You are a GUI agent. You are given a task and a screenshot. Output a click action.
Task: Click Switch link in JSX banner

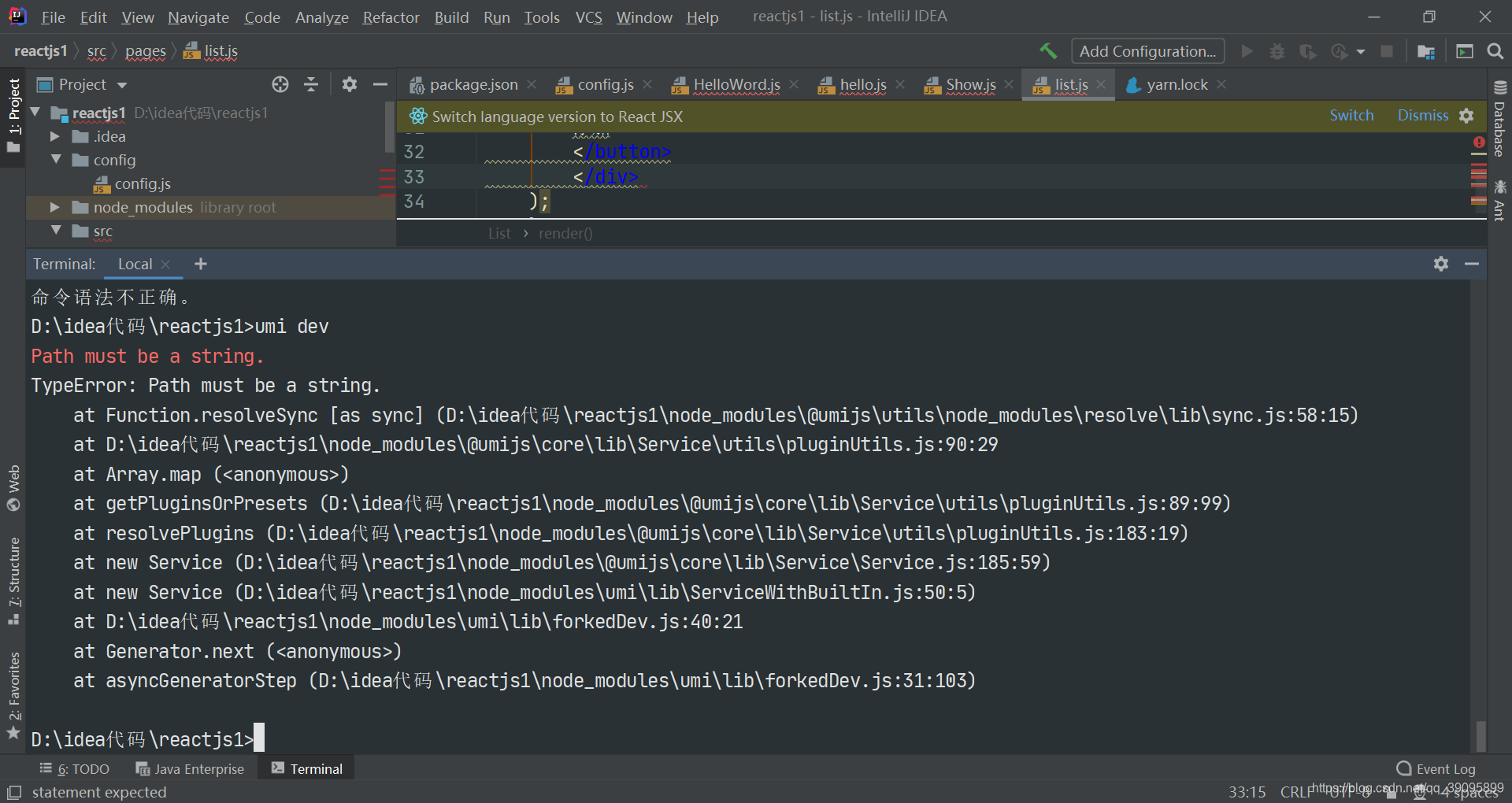tap(1351, 115)
